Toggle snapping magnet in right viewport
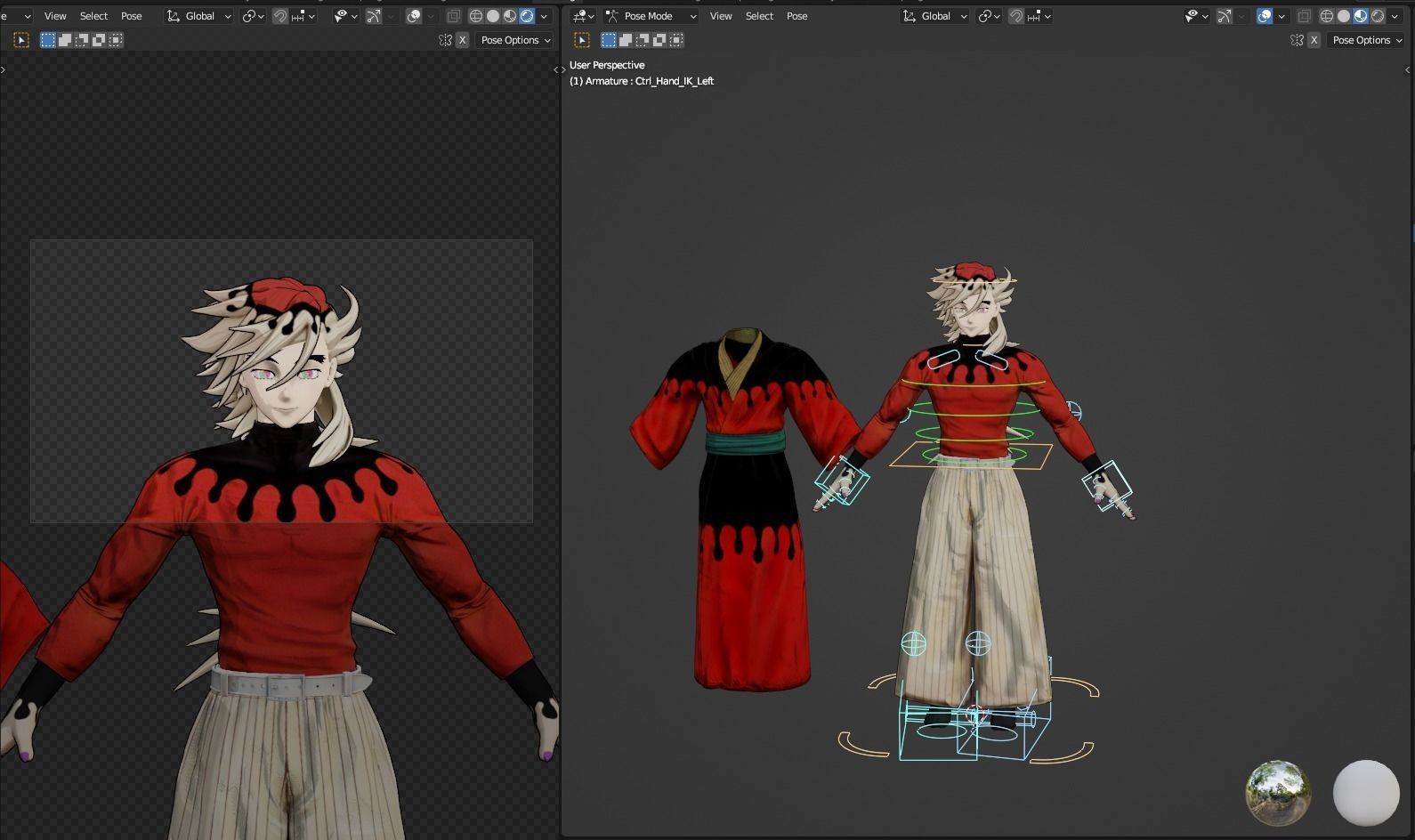Image resolution: width=1415 pixels, height=840 pixels. click(1015, 16)
